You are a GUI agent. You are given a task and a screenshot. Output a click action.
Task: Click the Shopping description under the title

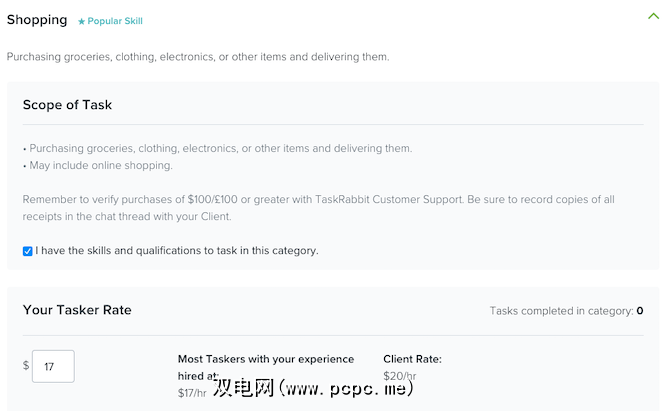click(198, 57)
